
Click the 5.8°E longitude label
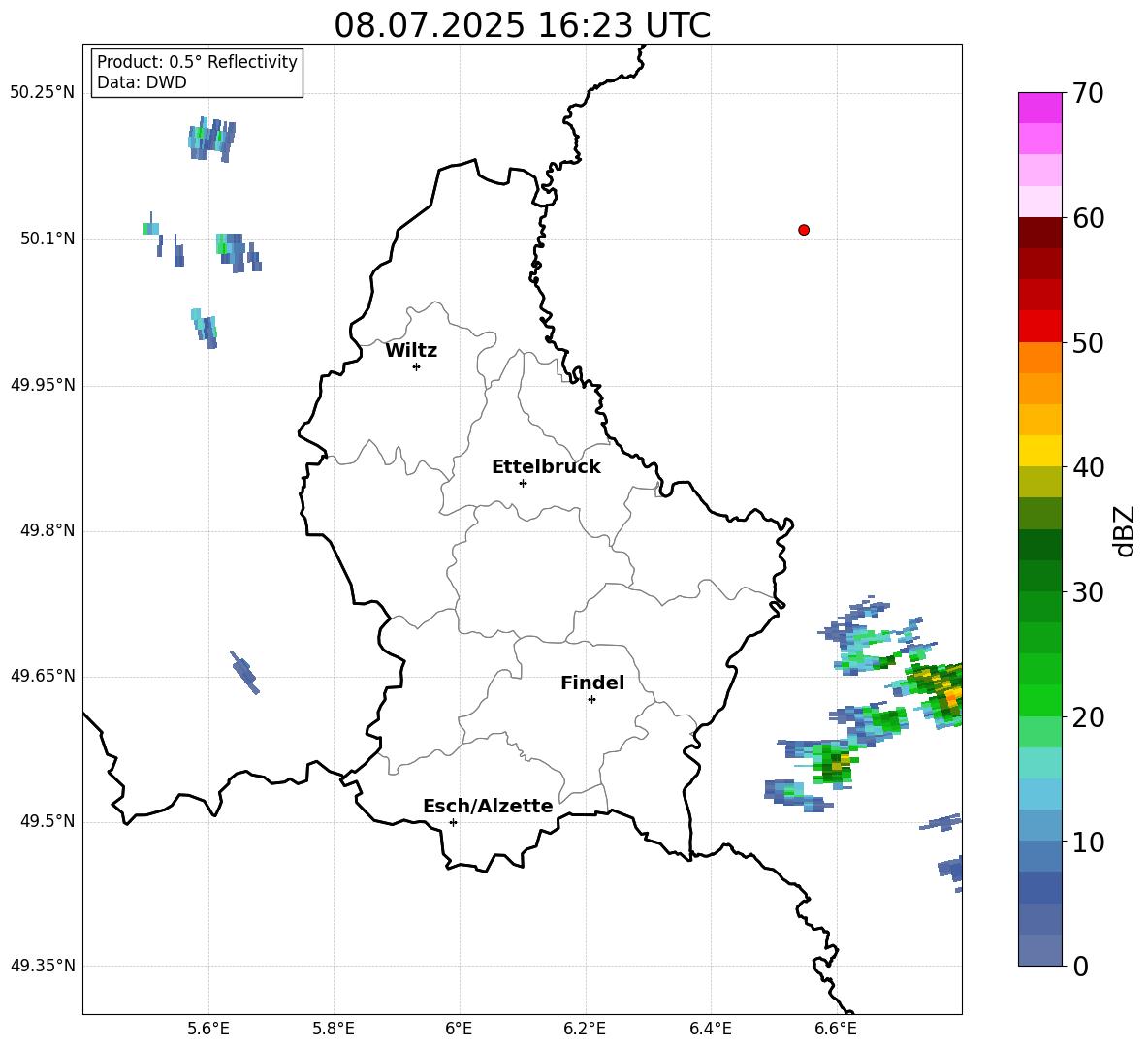[334, 1029]
